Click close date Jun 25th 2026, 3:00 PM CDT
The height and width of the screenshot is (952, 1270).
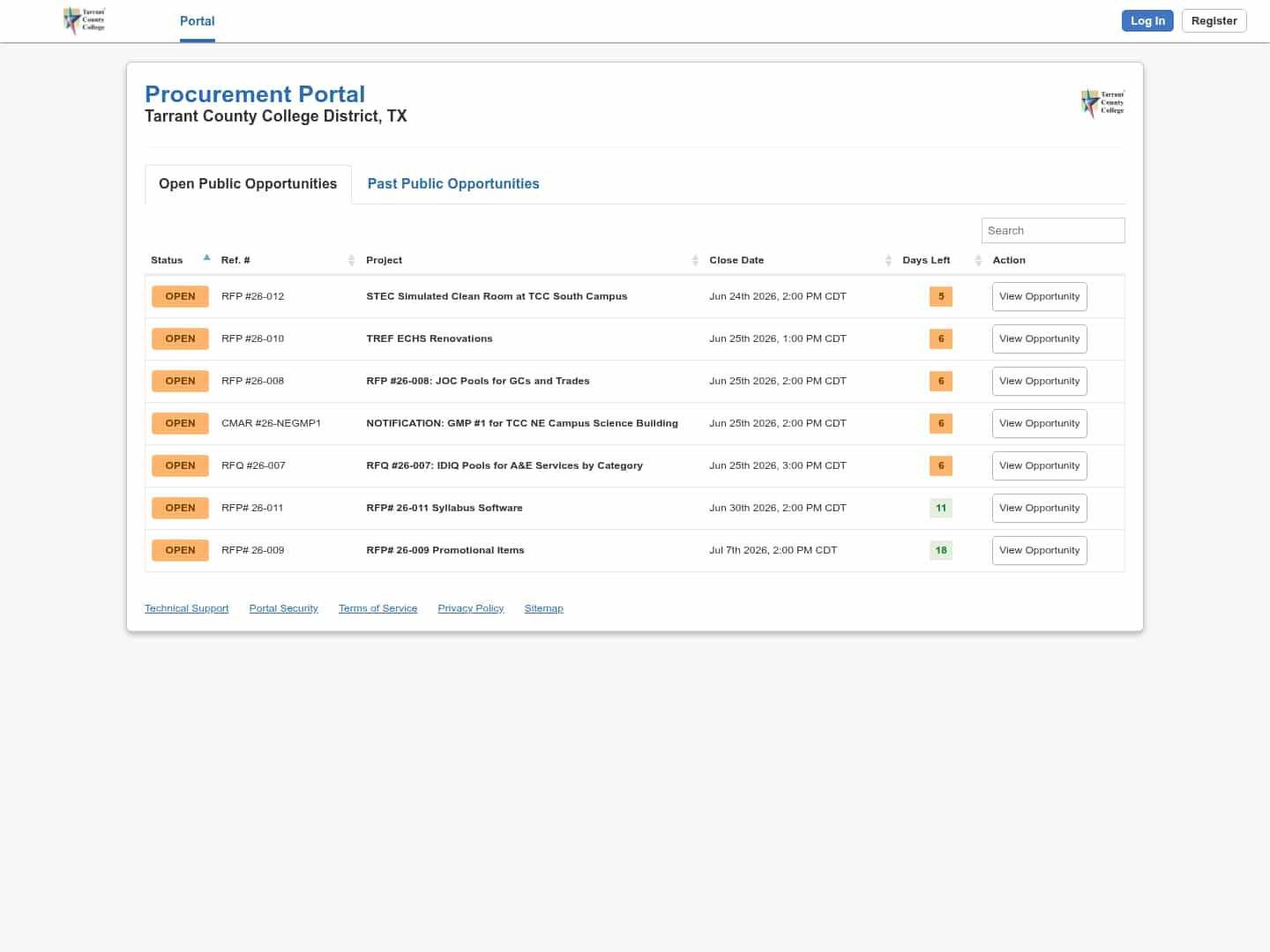pos(778,466)
